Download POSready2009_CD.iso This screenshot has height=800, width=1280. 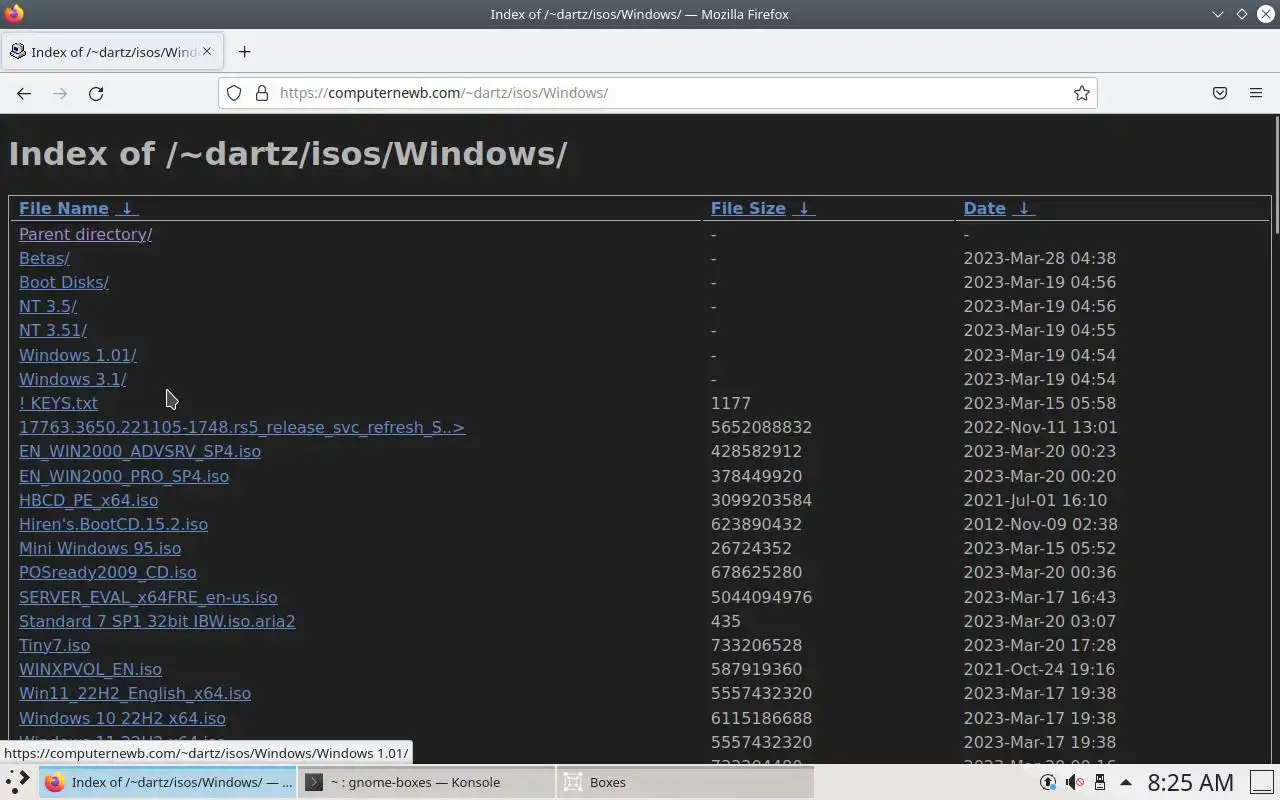108,572
